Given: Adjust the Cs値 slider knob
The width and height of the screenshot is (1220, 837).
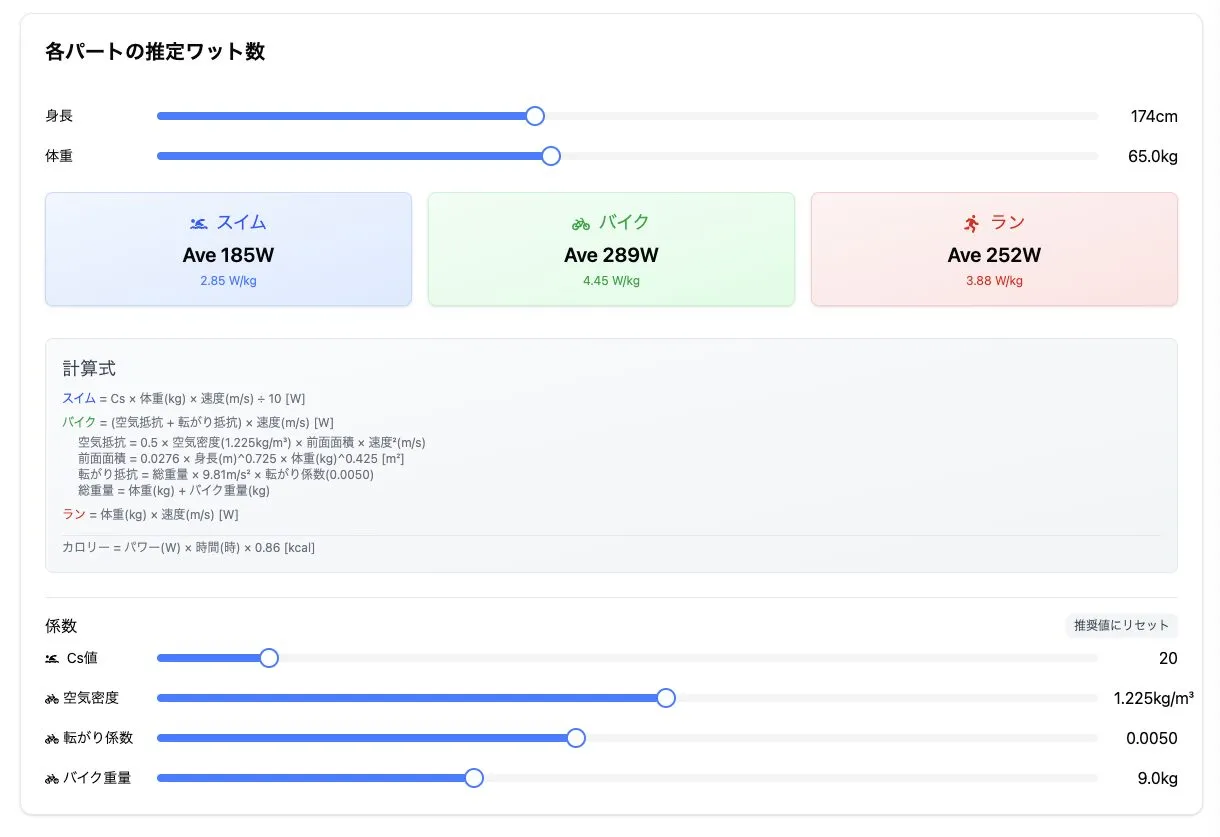Looking at the screenshot, I should 268,658.
